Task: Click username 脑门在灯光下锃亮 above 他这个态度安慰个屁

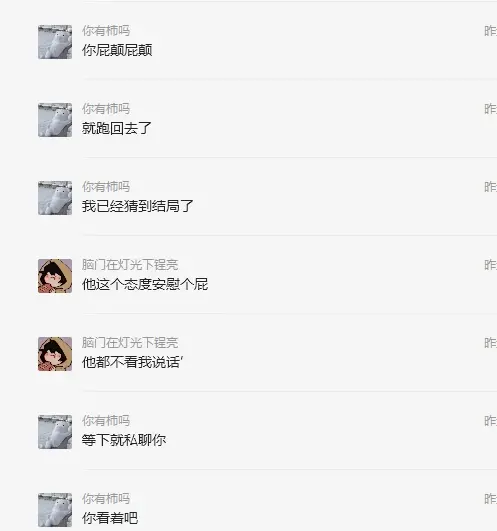Action: coord(130,265)
